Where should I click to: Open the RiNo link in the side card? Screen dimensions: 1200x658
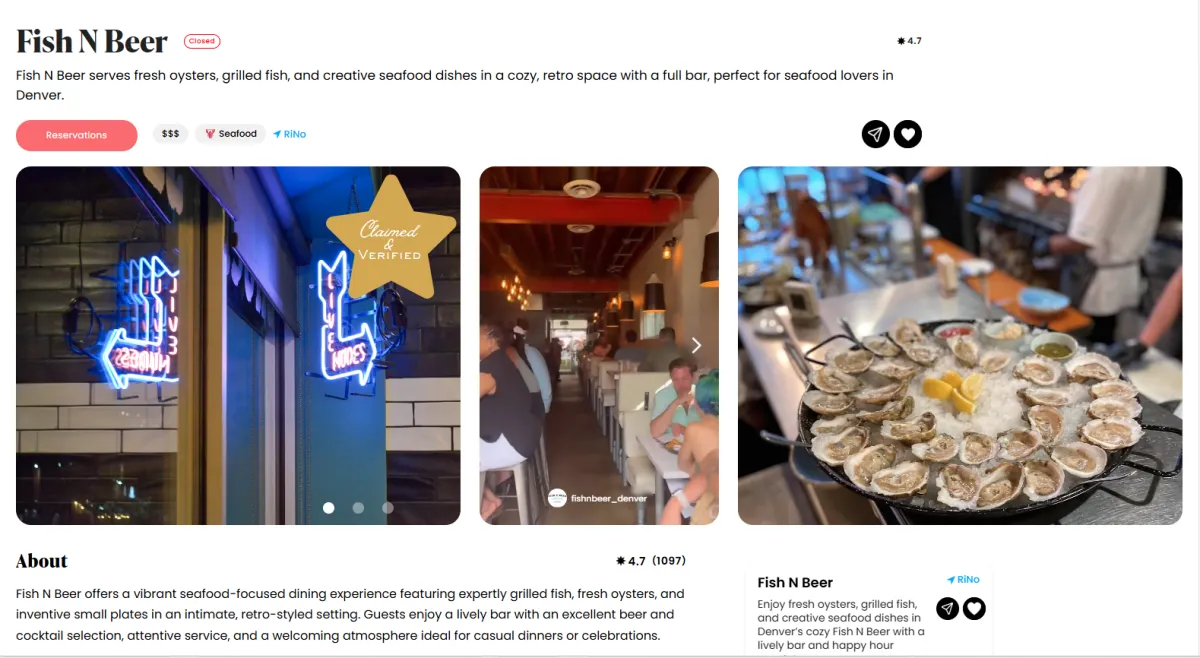[x=964, y=580]
